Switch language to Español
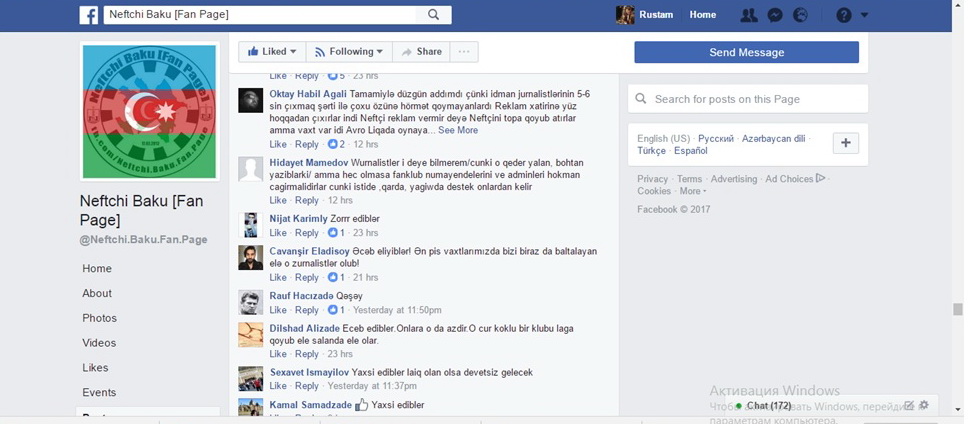Screen dimensions: 968x424 691,151
